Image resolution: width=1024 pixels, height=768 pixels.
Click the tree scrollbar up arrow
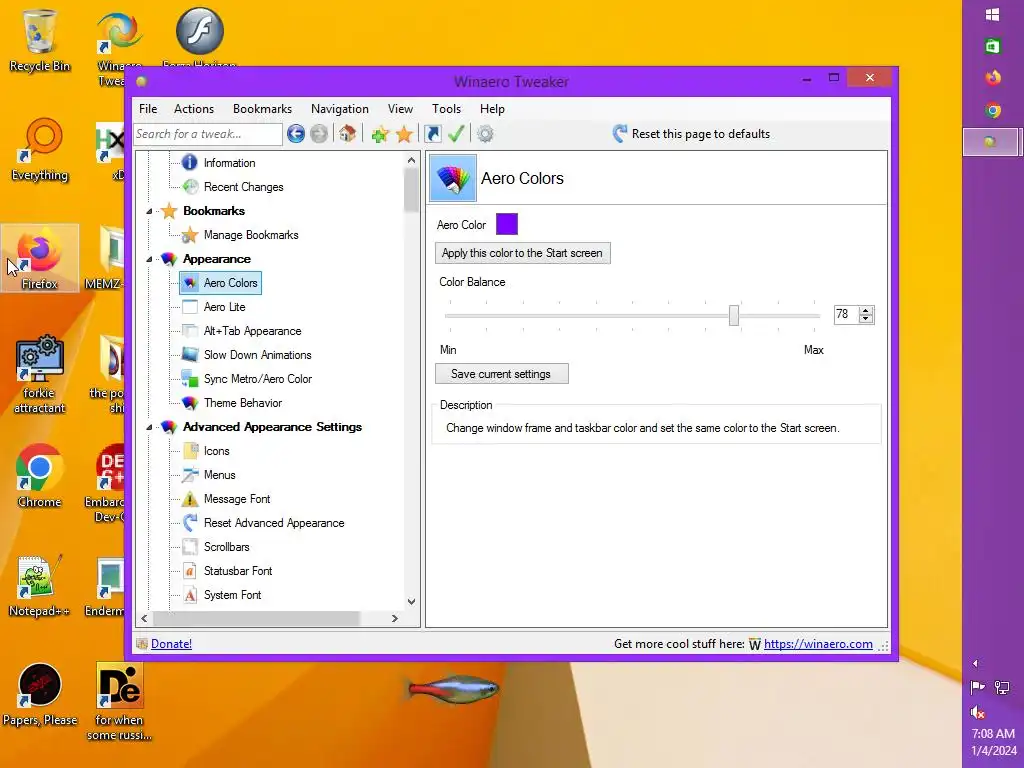tap(411, 160)
